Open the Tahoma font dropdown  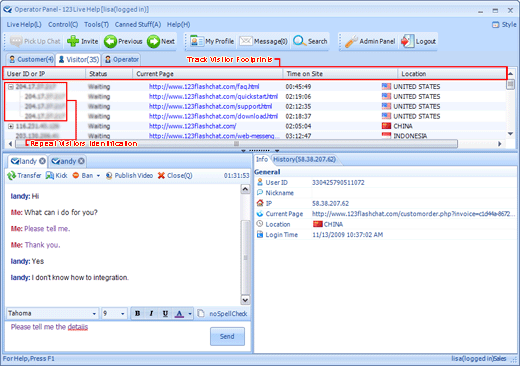pyautogui.click(x=94, y=314)
